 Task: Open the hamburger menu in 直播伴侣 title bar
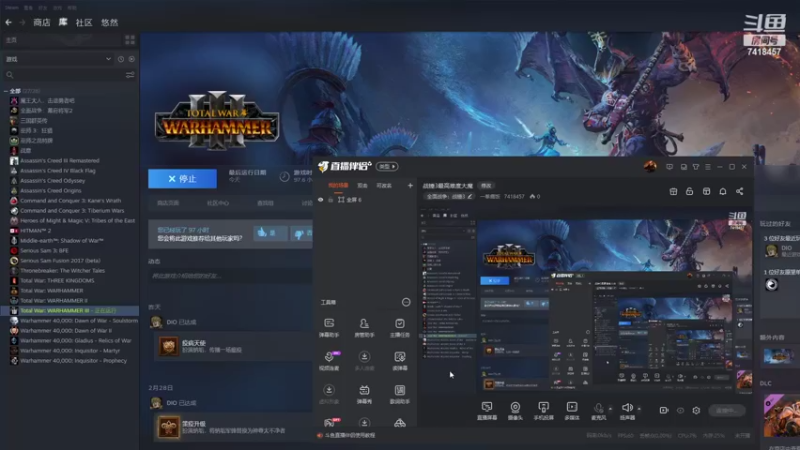[708, 167]
